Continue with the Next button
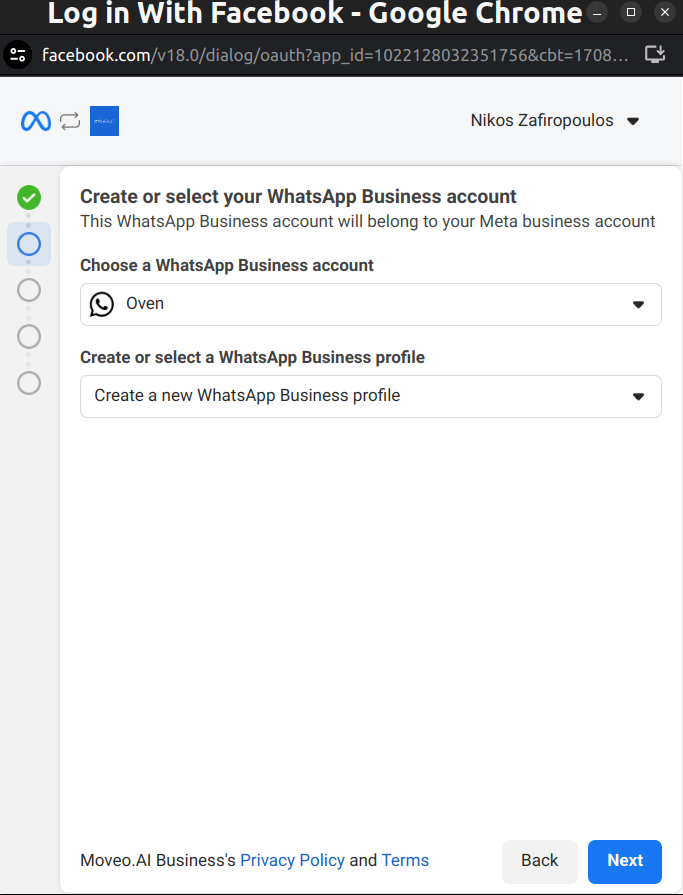This screenshot has height=895, width=683. coord(625,861)
